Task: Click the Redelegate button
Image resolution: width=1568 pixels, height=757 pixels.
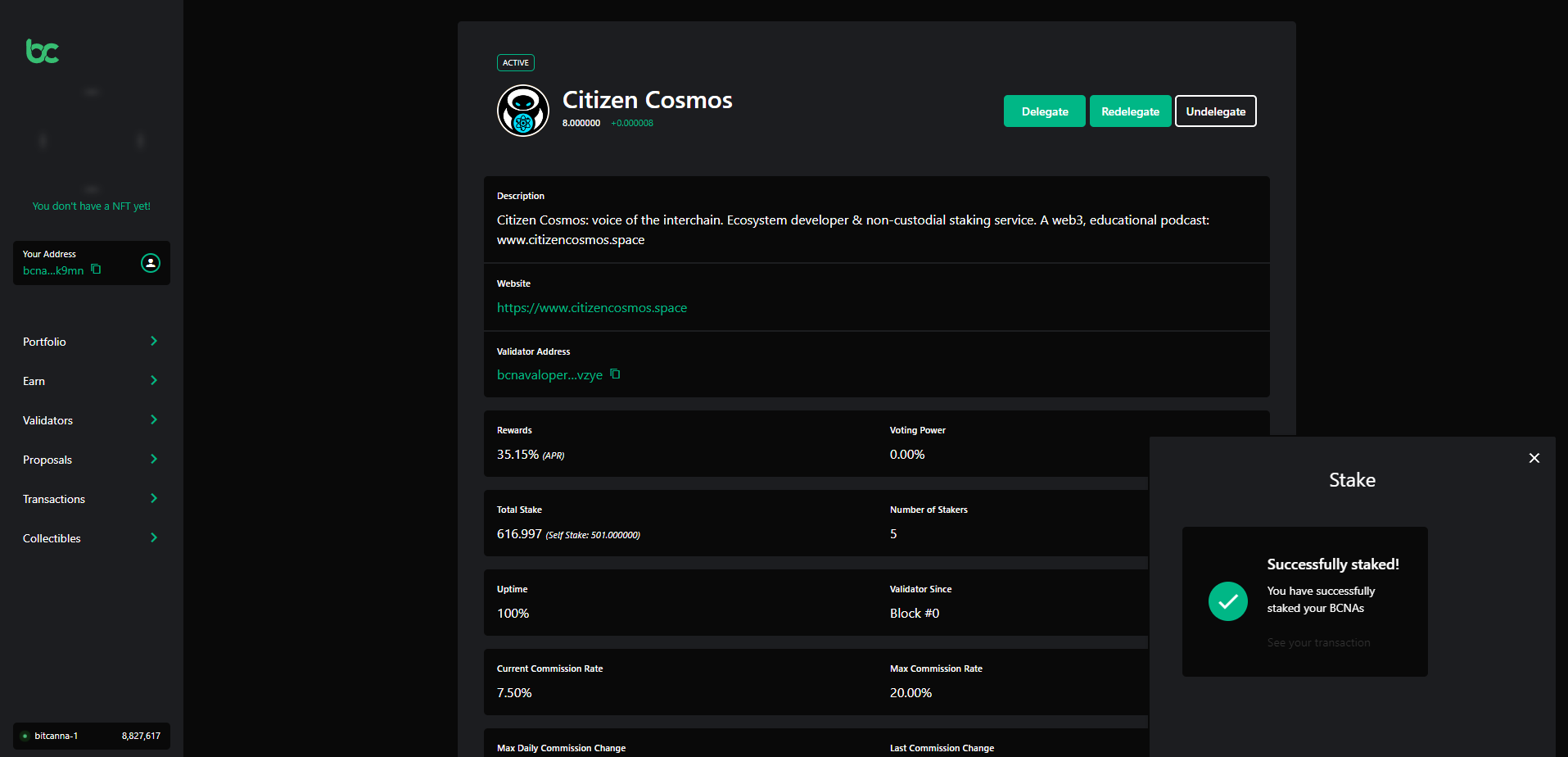Action: click(x=1130, y=111)
